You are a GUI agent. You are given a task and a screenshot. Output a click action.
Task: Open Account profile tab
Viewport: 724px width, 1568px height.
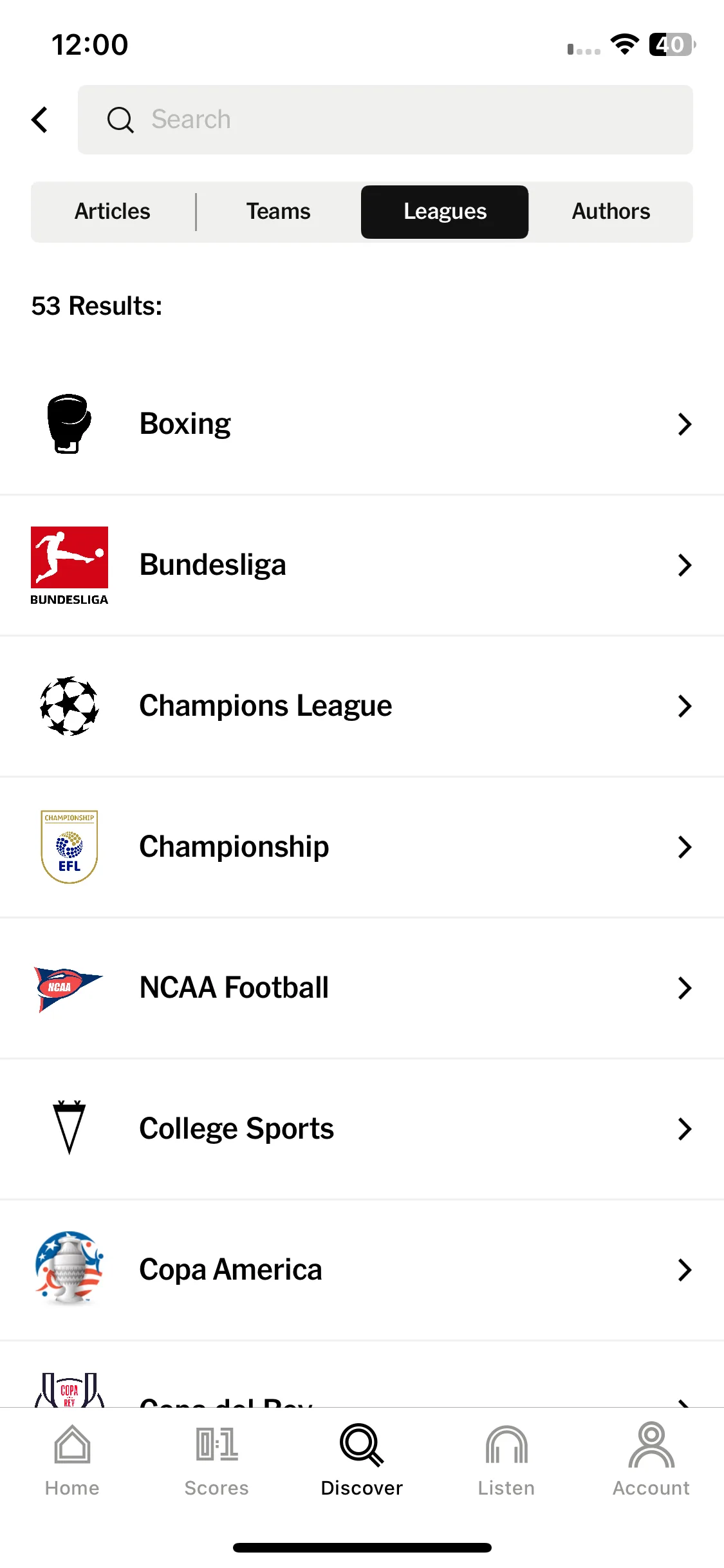[x=651, y=1460]
